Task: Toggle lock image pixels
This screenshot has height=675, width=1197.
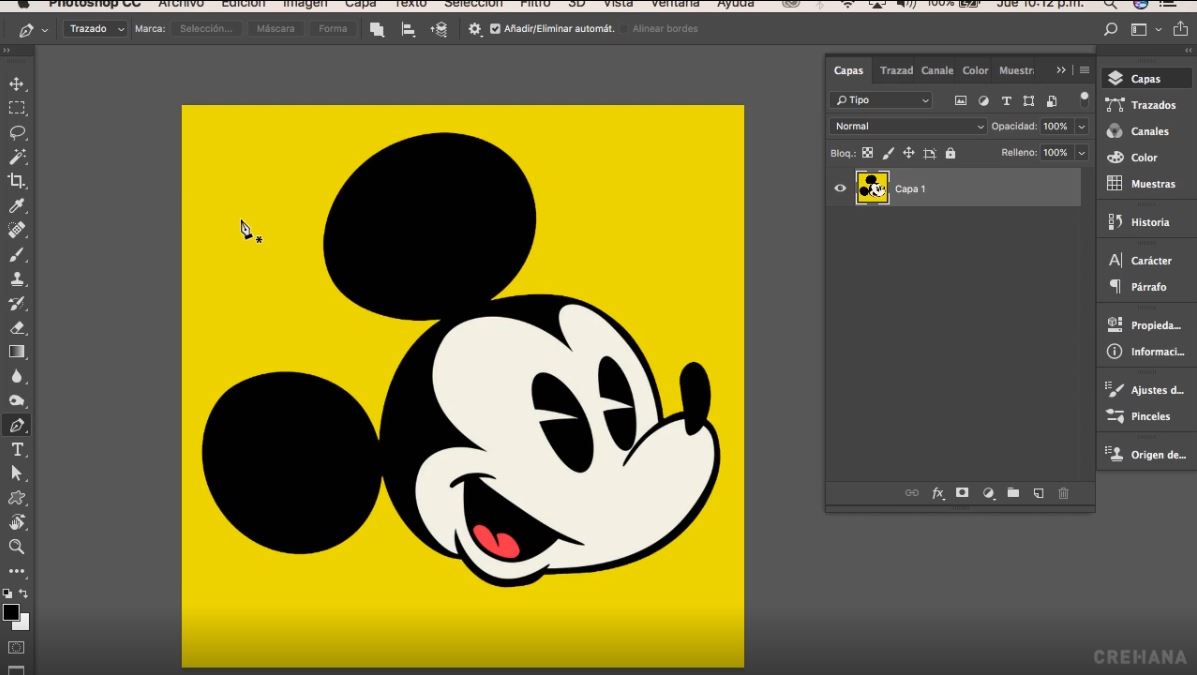Action: [x=889, y=153]
